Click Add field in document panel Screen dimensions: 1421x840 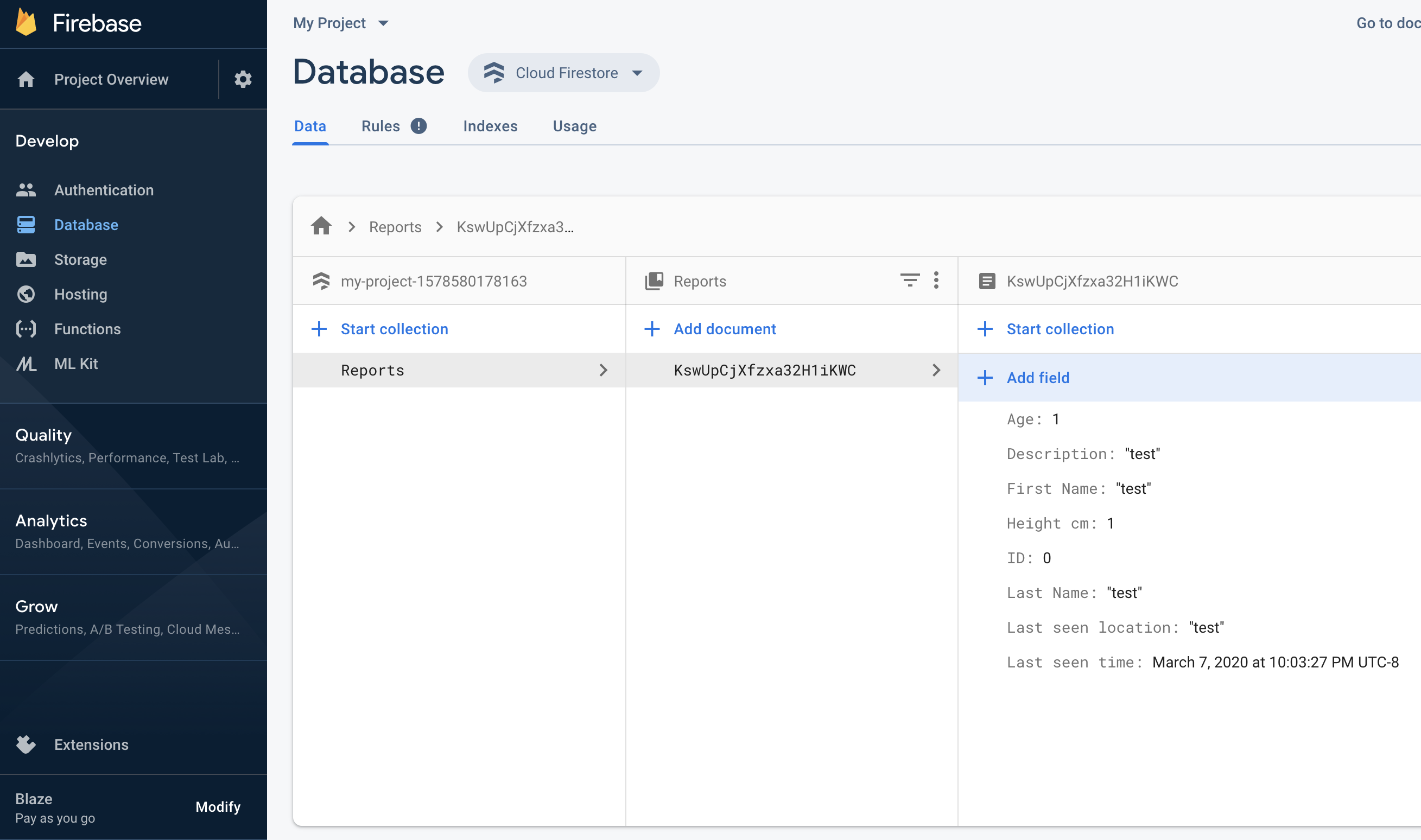1038,378
